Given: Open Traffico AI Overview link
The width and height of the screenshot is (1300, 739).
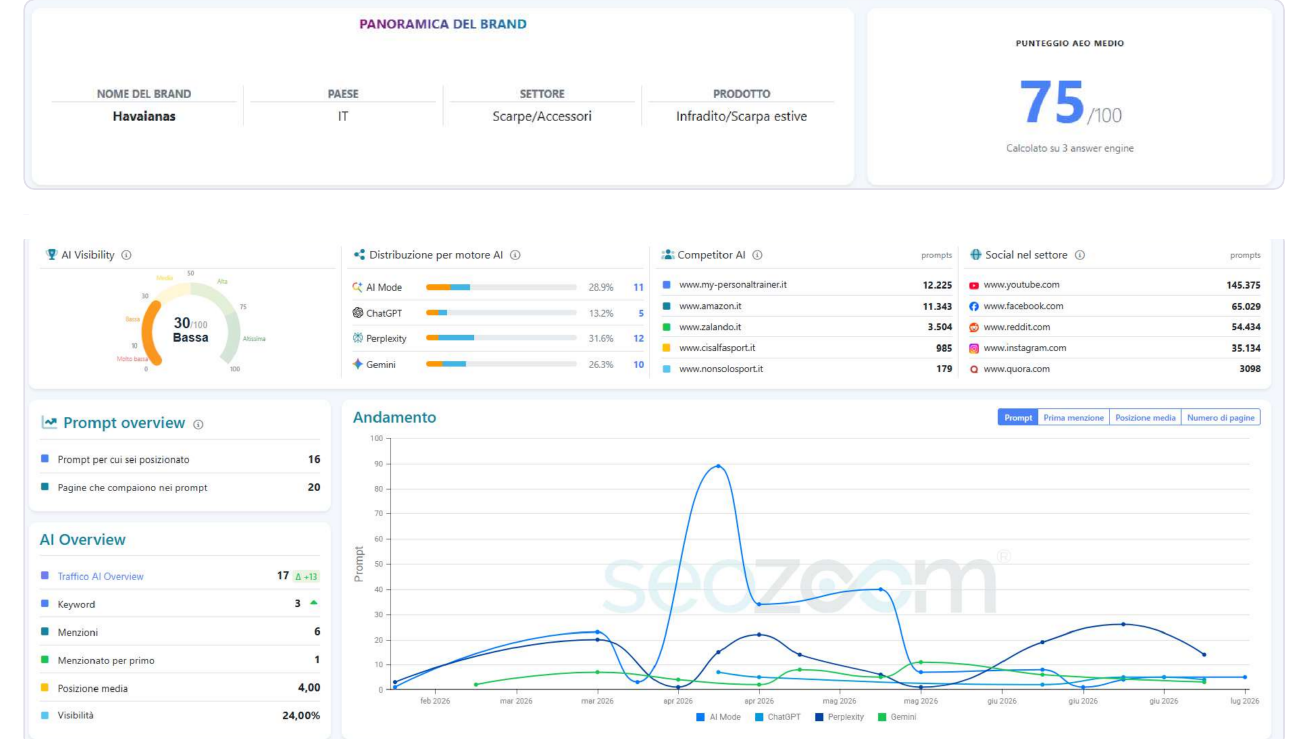Looking at the screenshot, I should (x=100, y=576).
